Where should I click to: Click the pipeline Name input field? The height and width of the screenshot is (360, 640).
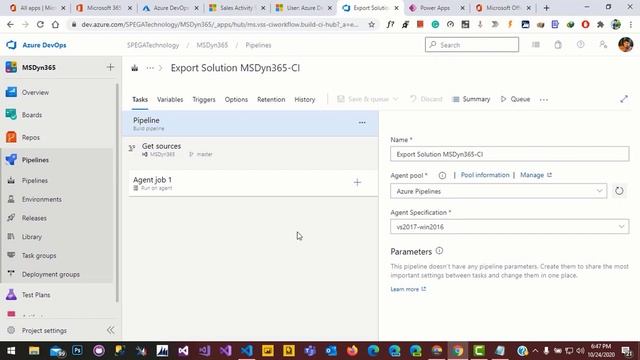(509, 154)
